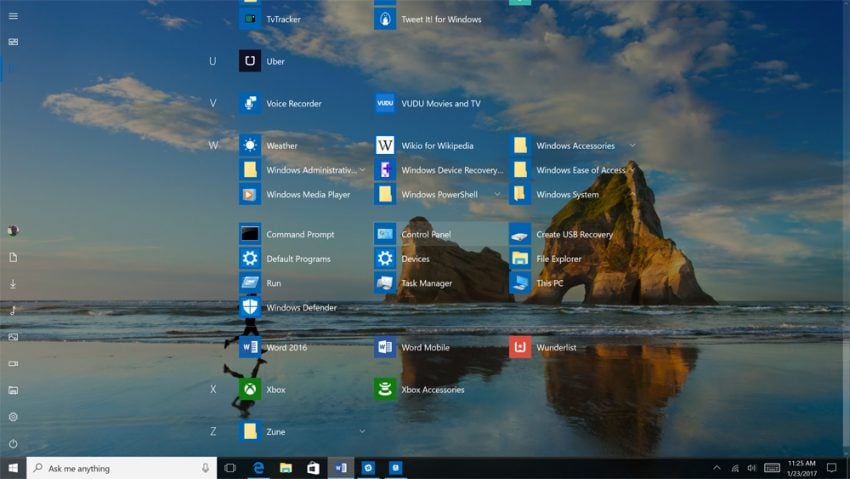Open Downloads from Start sidebar

click(13, 284)
